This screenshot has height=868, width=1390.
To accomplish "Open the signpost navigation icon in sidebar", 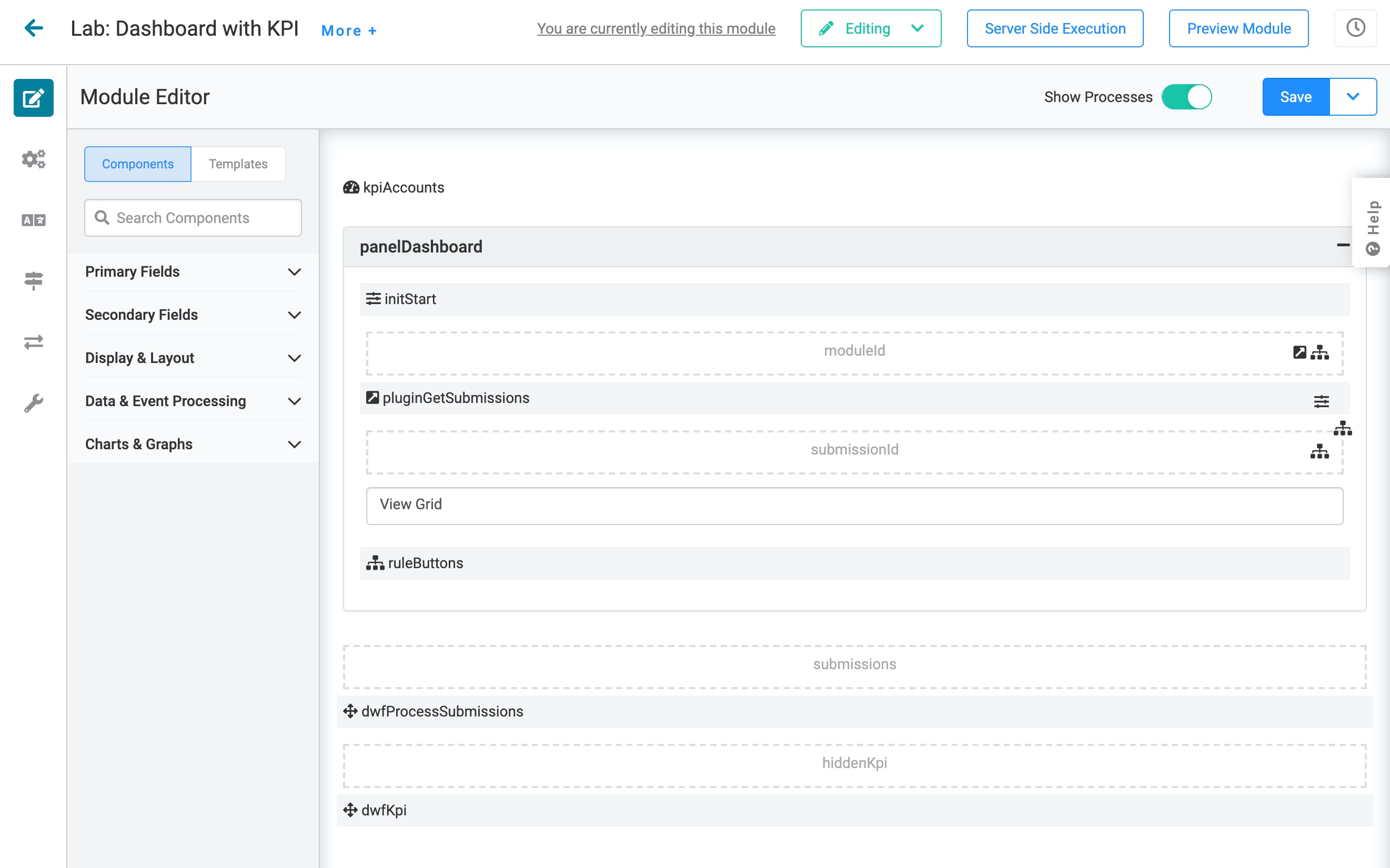I will pos(33,281).
